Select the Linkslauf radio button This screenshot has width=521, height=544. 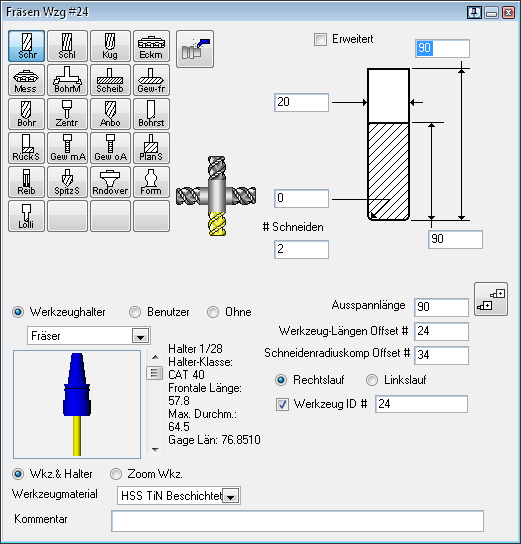[x=372, y=380]
